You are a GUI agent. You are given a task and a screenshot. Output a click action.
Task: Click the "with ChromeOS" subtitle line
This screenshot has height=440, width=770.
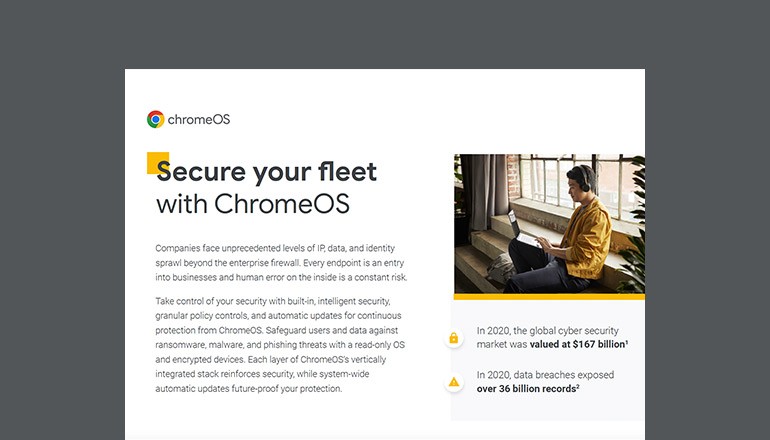[x=253, y=204]
